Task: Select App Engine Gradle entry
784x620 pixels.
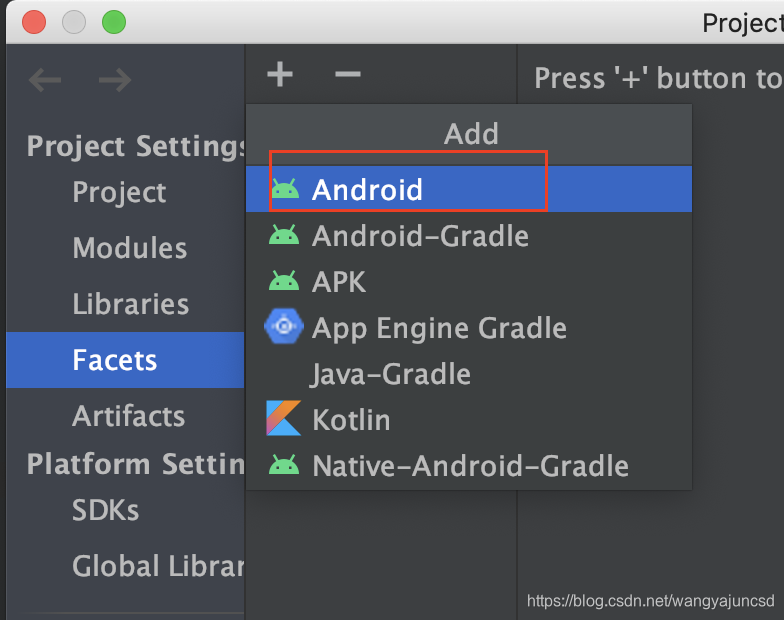Action: pos(469,327)
